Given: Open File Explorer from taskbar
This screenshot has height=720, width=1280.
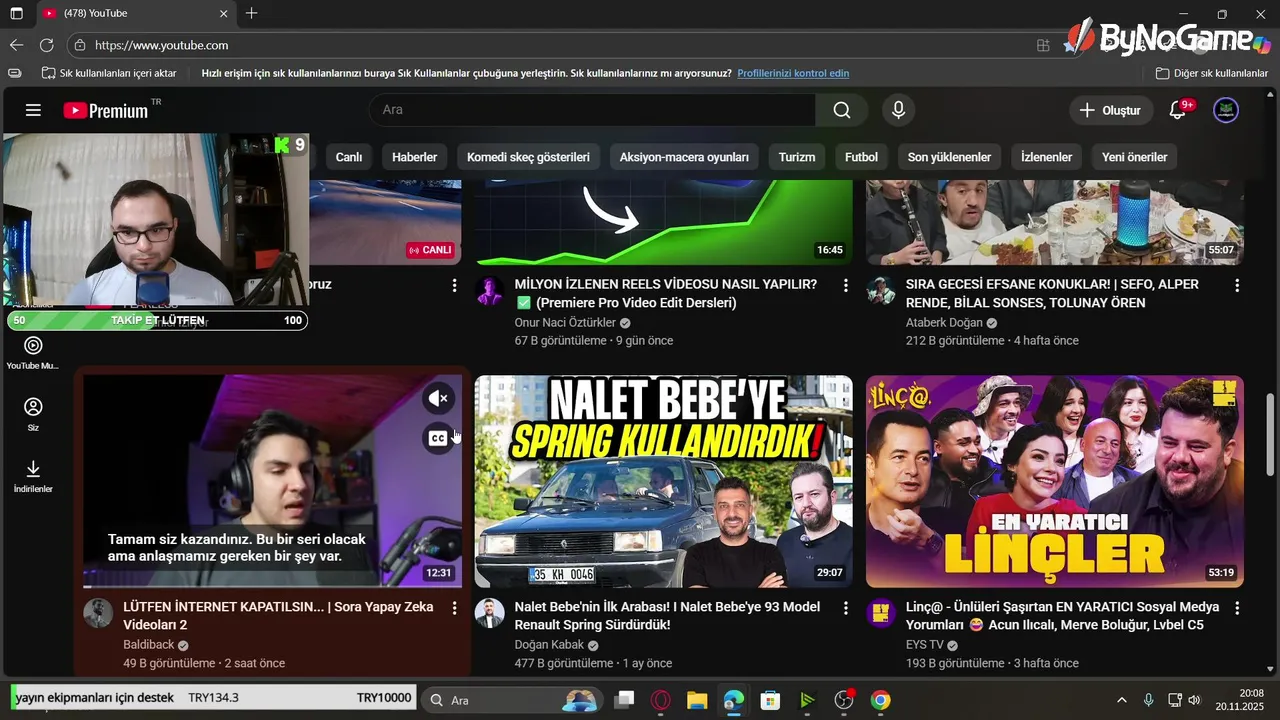Looking at the screenshot, I should pyautogui.click(x=697, y=700).
